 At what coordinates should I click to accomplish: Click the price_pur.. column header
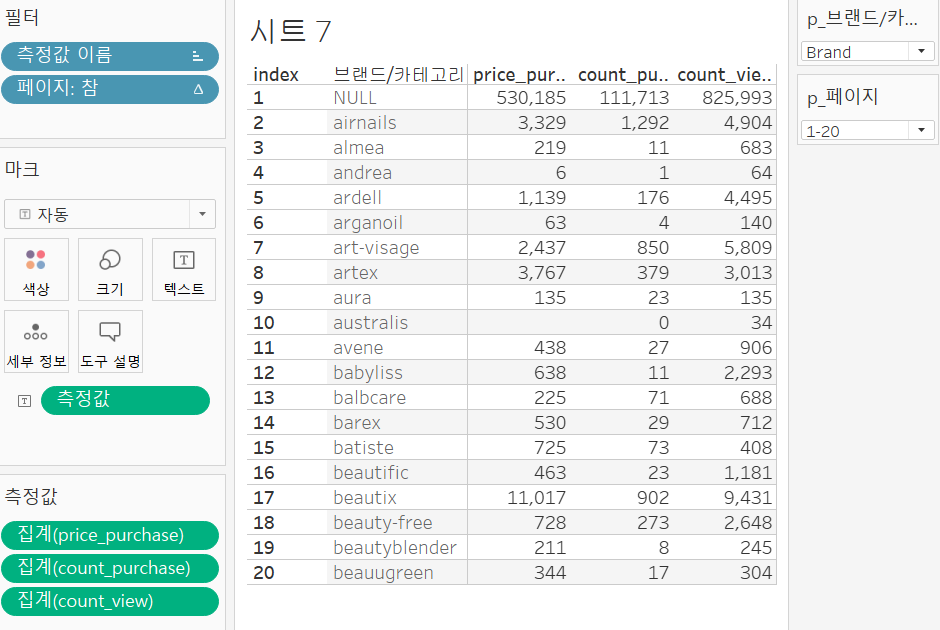519,75
